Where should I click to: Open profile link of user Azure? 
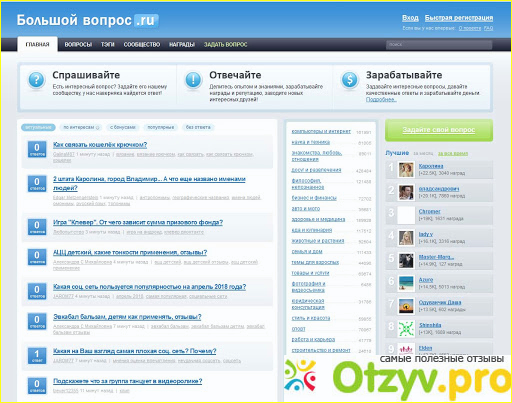pos(426,280)
